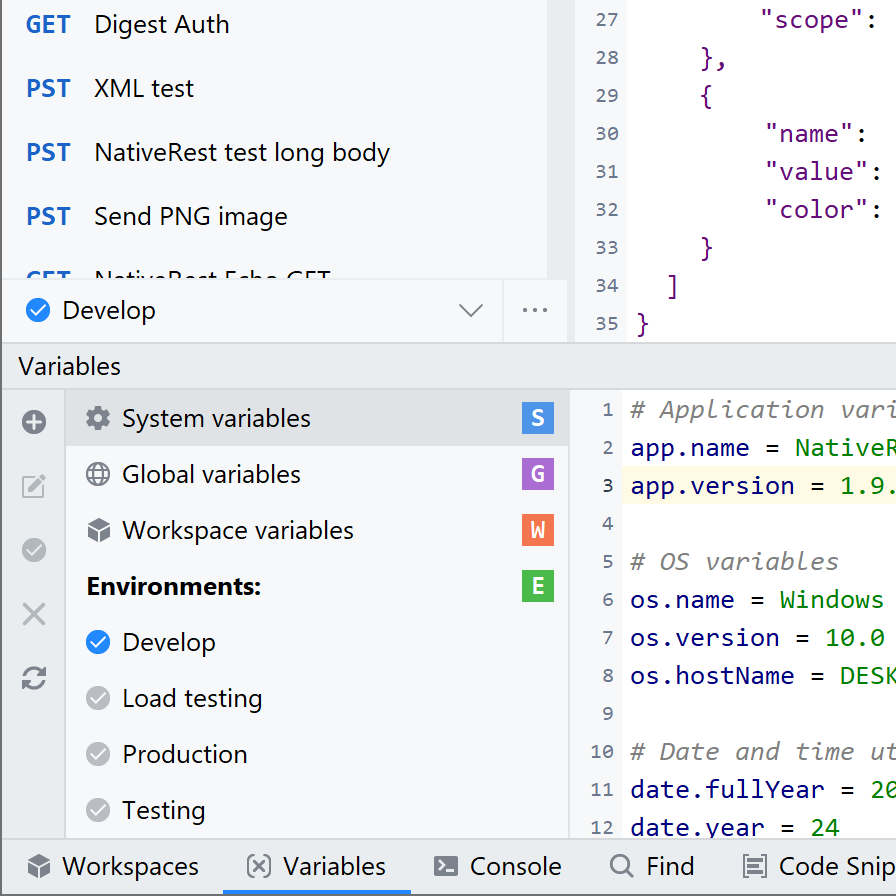Click the orange W badge for Workspace variables
Screen dimensions: 896x896
[x=538, y=530]
